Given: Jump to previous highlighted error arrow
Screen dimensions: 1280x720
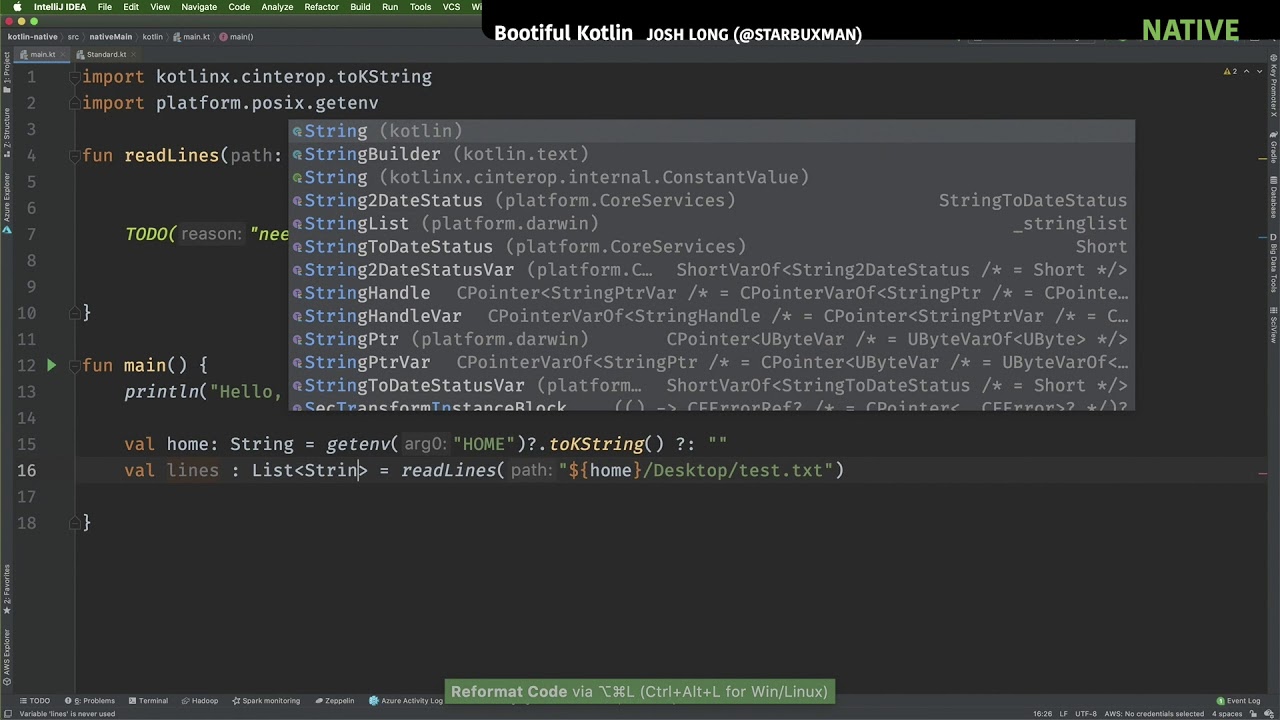Looking at the screenshot, I should pos(1245,72).
